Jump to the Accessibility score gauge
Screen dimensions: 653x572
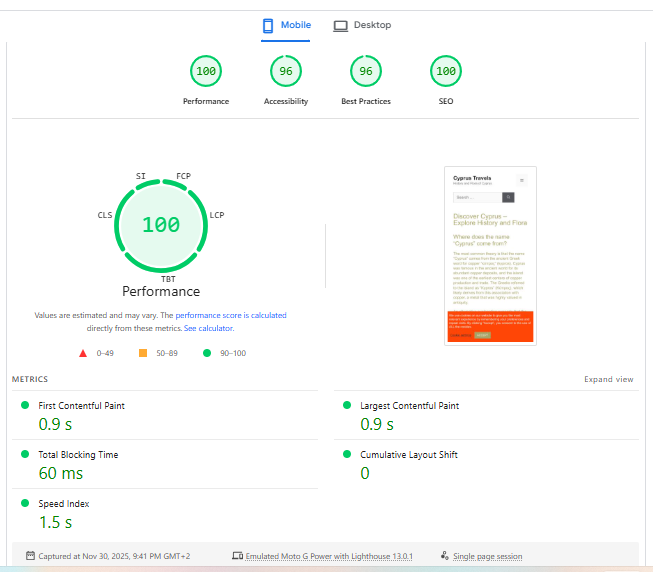[x=286, y=72]
